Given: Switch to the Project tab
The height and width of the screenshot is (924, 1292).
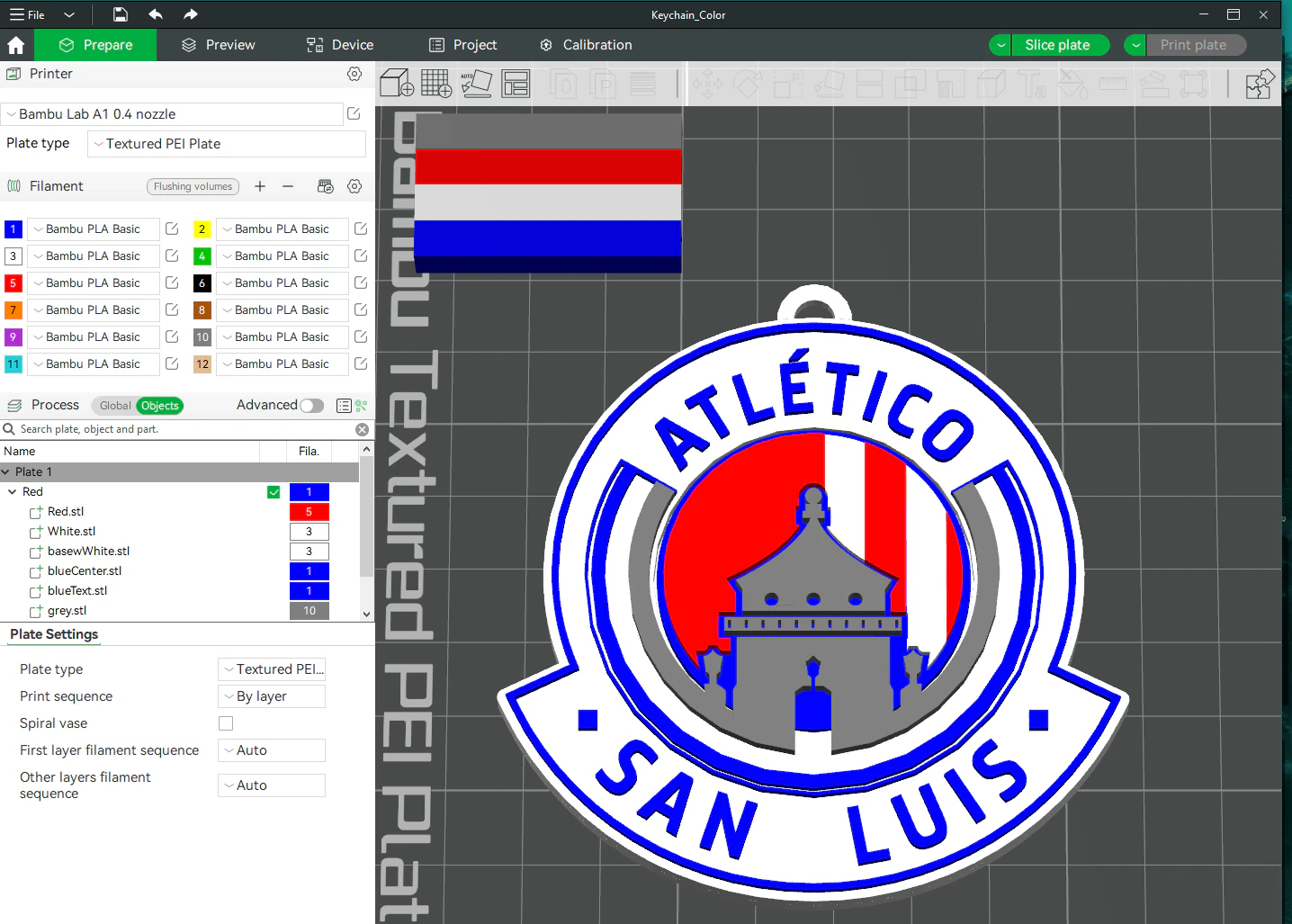Looking at the screenshot, I should pos(463,45).
